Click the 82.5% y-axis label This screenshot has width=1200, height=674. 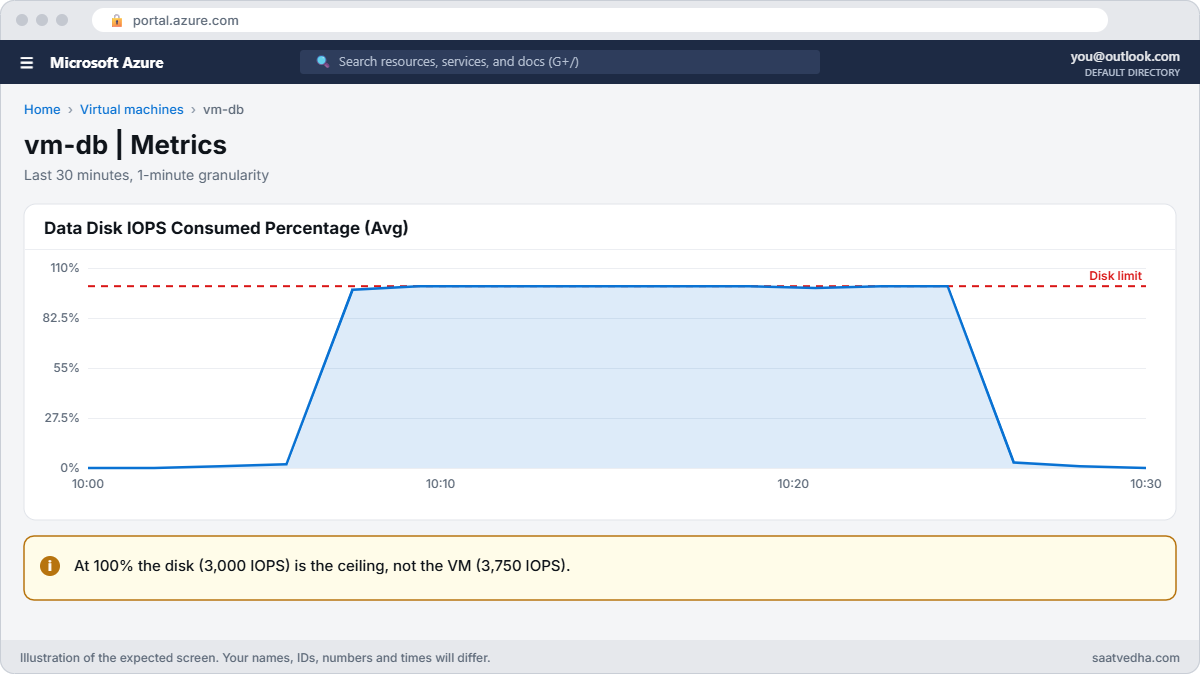pyautogui.click(x=62, y=318)
